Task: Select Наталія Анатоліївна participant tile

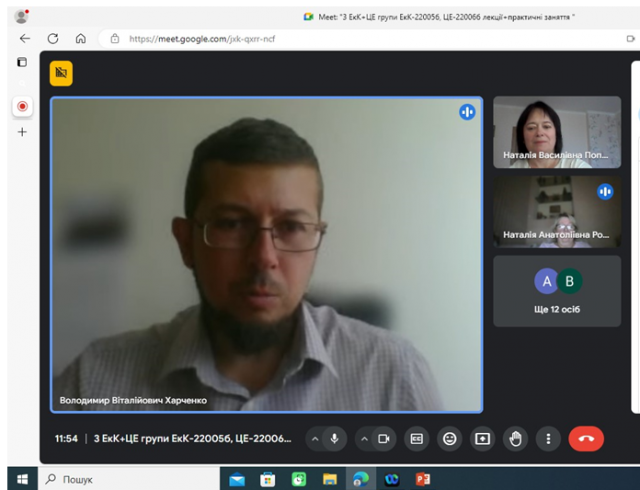Action: pos(557,212)
